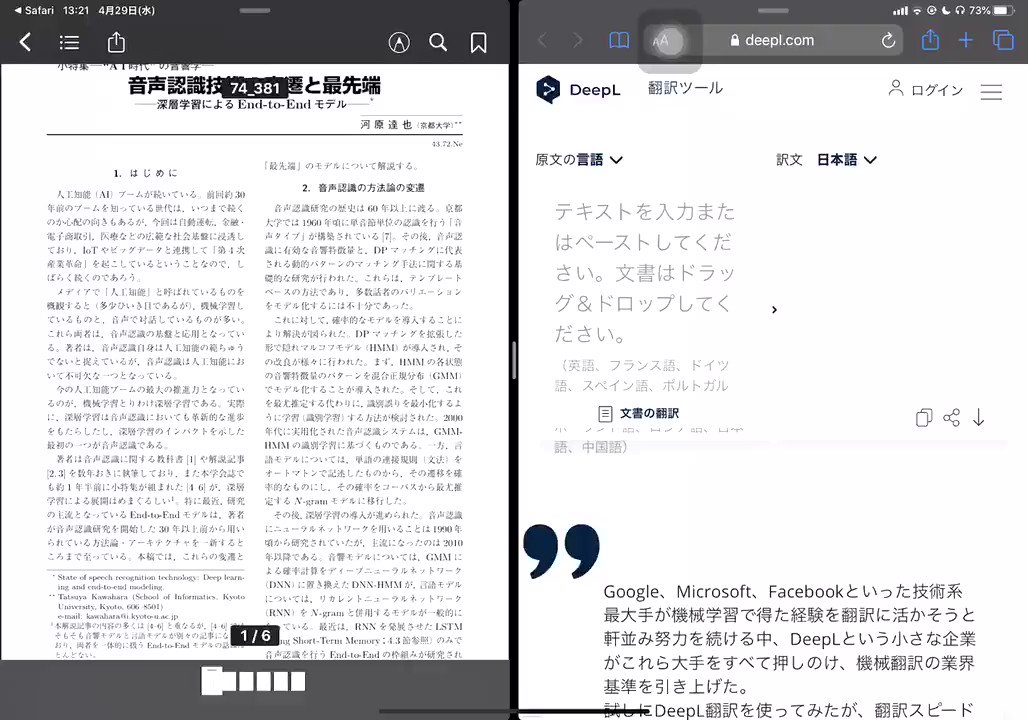
Task: Open the PDF table of contents list
Action: pyautogui.click(x=69, y=43)
